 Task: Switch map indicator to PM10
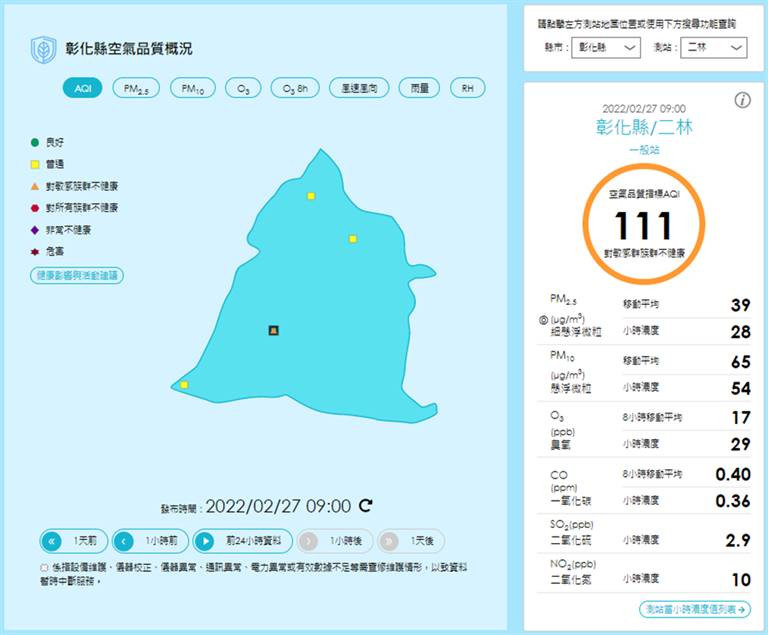pos(192,88)
